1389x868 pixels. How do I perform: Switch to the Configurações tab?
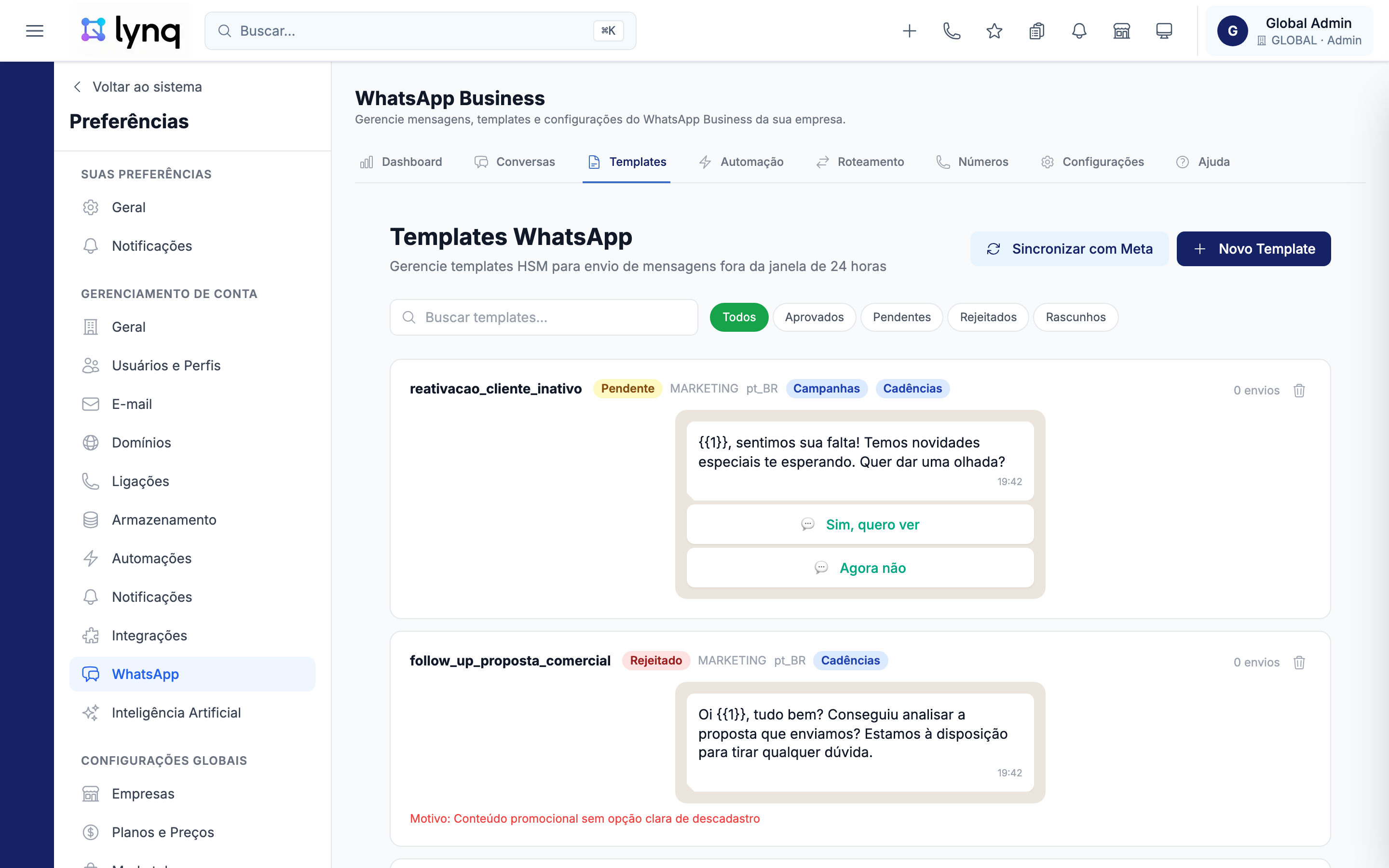(1092, 162)
